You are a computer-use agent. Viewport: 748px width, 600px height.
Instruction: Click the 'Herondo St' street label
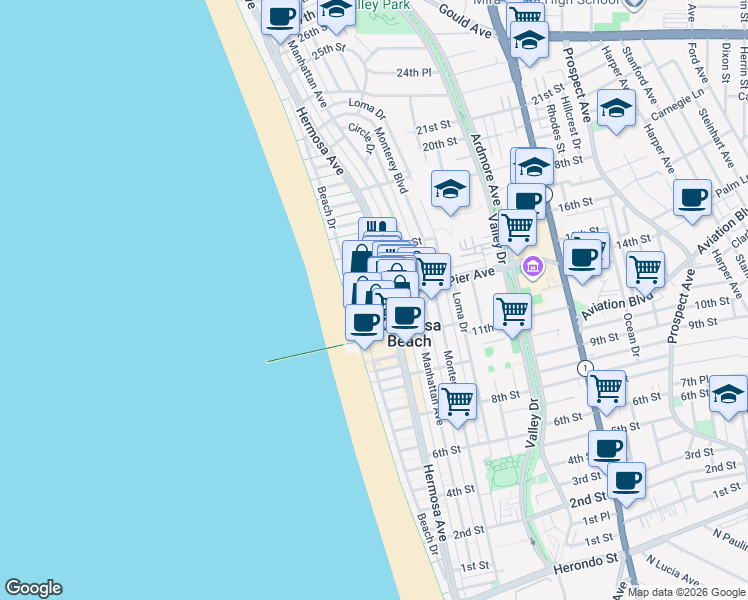tap(586, 564)
